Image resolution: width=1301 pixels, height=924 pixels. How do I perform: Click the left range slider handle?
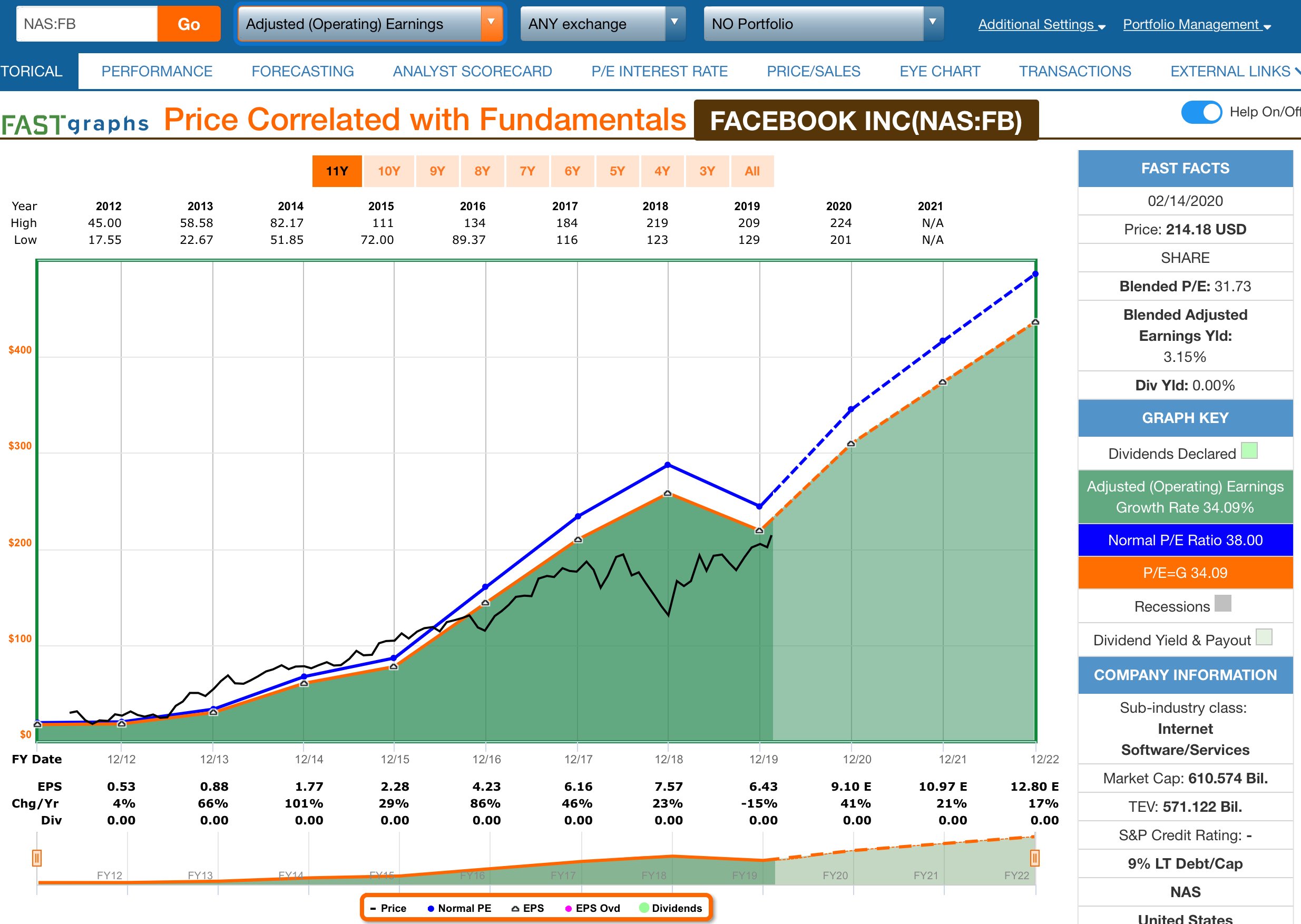(37, 858)
